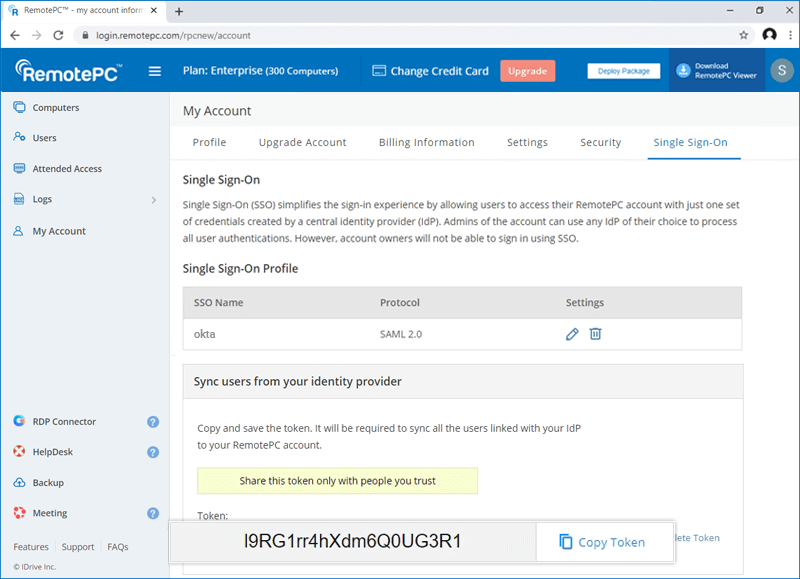The height and width of the screenshot is (579, 800).
Task: Switch to the Billing Information tab
Action: pyautogui.click(x=427, y=142)
